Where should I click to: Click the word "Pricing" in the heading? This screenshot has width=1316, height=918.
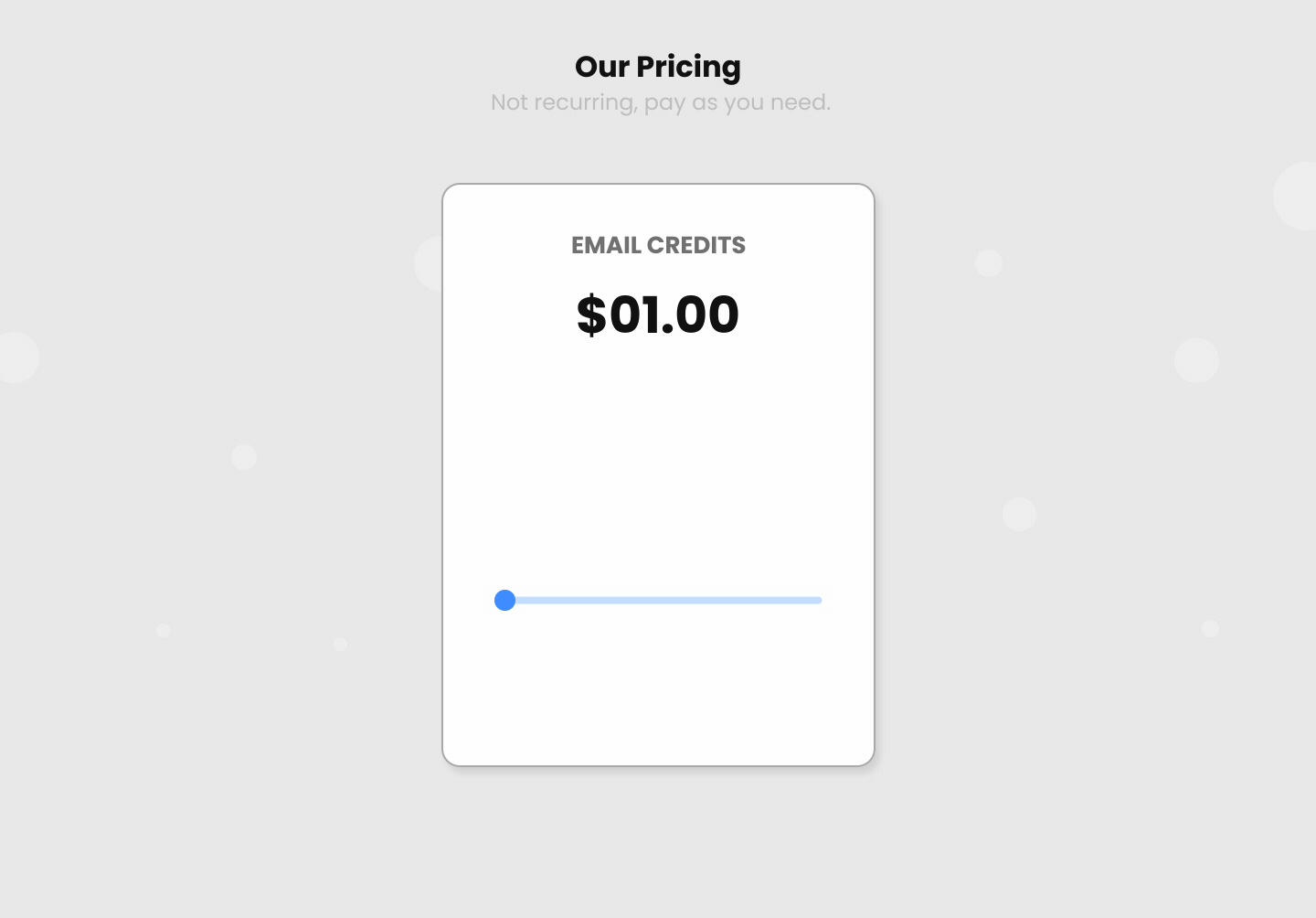pos(688,68)
